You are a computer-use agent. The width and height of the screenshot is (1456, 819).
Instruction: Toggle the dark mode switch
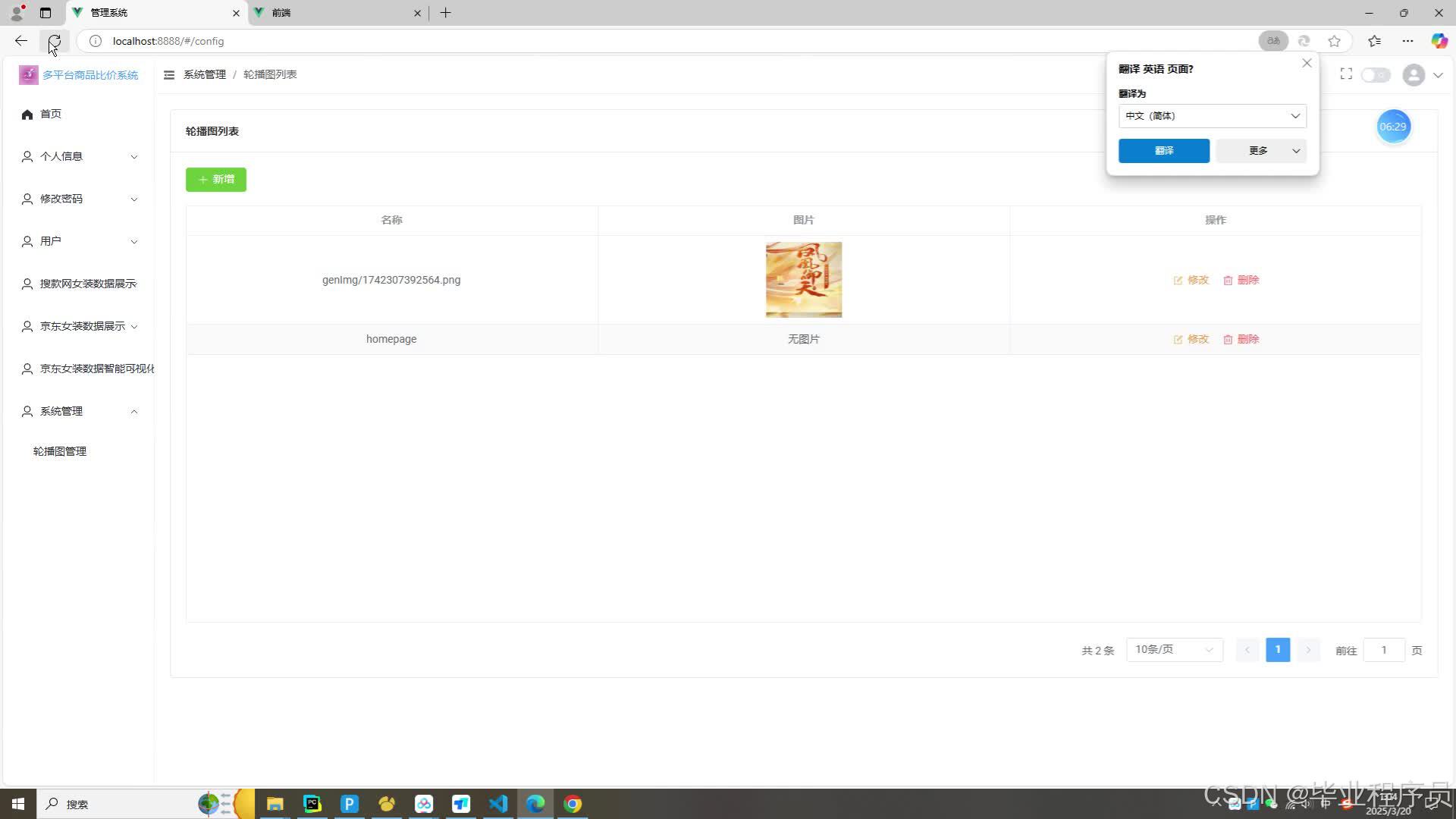tap(1375, 75)
